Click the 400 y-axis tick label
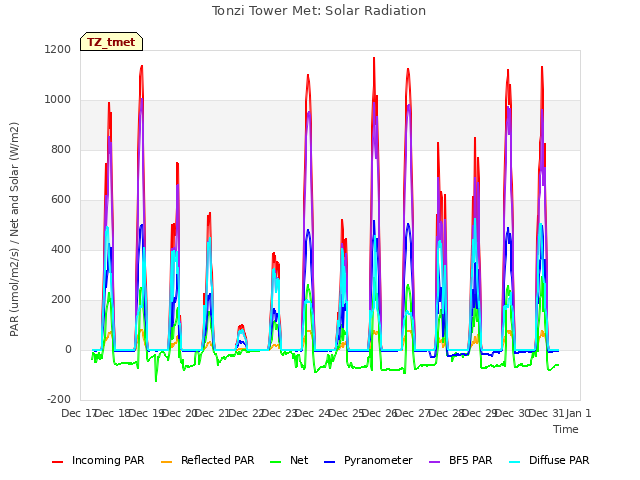This screenshot has width=640, height=480. [61, 249]
